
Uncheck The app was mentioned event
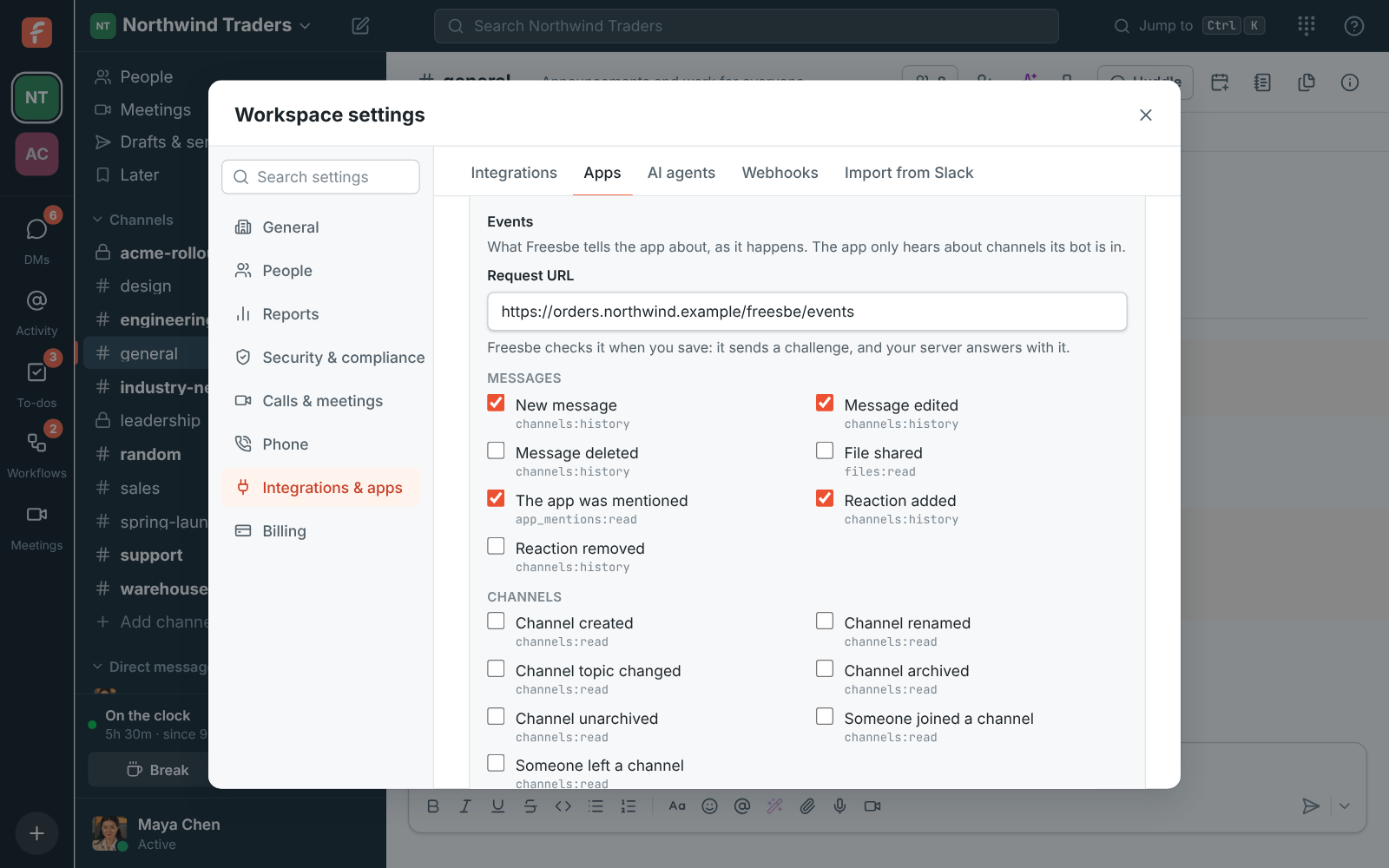point(496,498)
